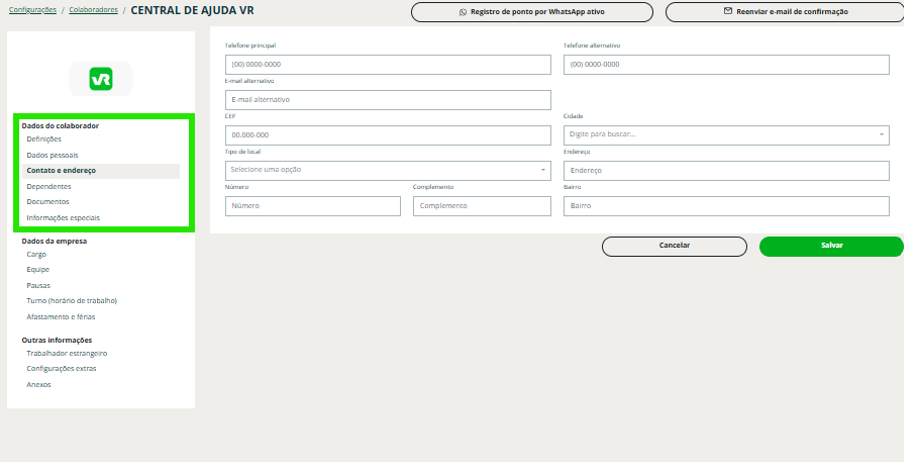904x462 pixels.
Task: Select Contato e endereço in the sidebar
Action: (101, 171)
